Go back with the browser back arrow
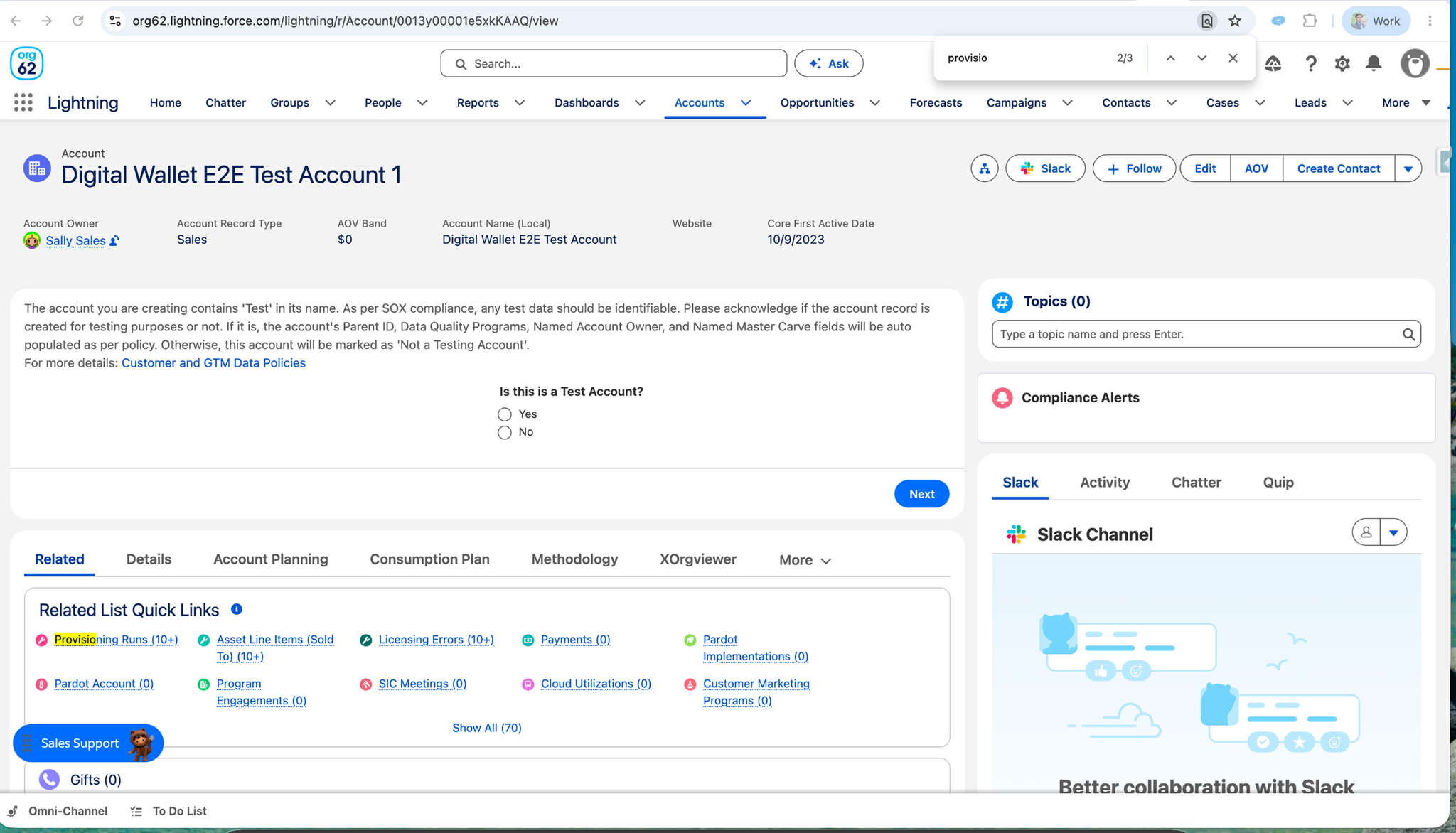The width and height of the screenshot is (1456, 833). [x=16, y=21]
